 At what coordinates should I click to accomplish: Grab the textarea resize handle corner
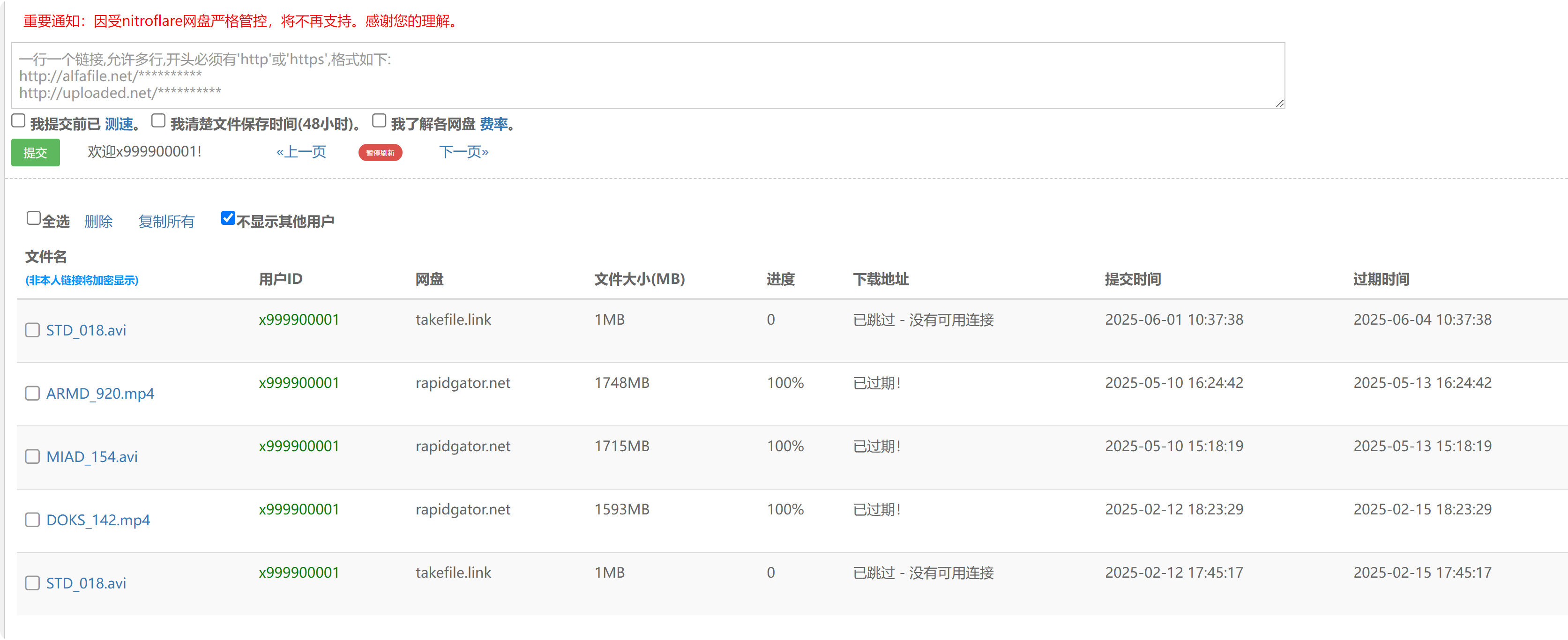[1279, 104]
